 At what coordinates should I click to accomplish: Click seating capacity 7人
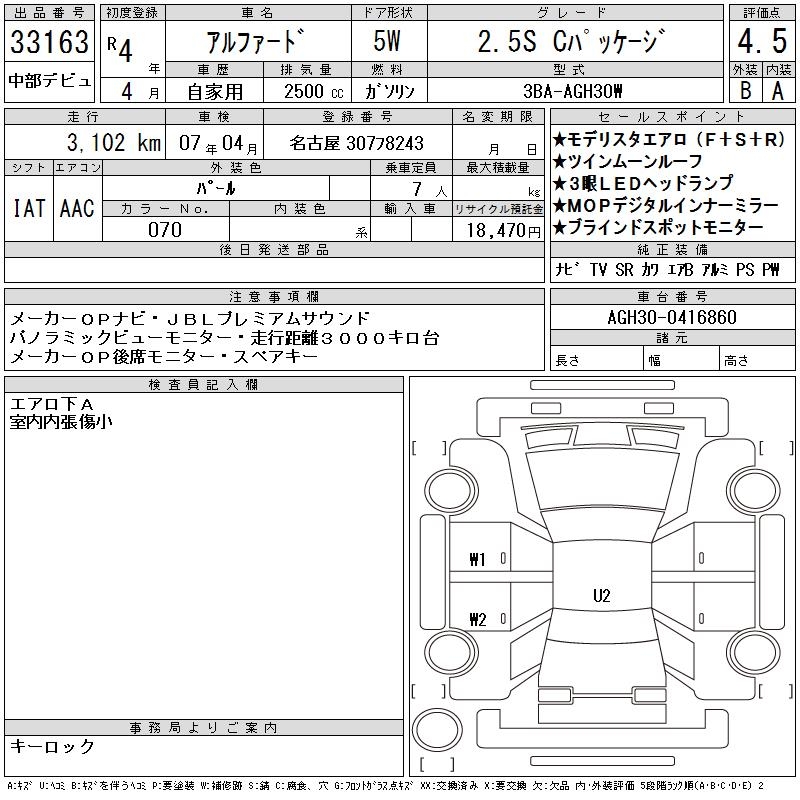(430, 189)
